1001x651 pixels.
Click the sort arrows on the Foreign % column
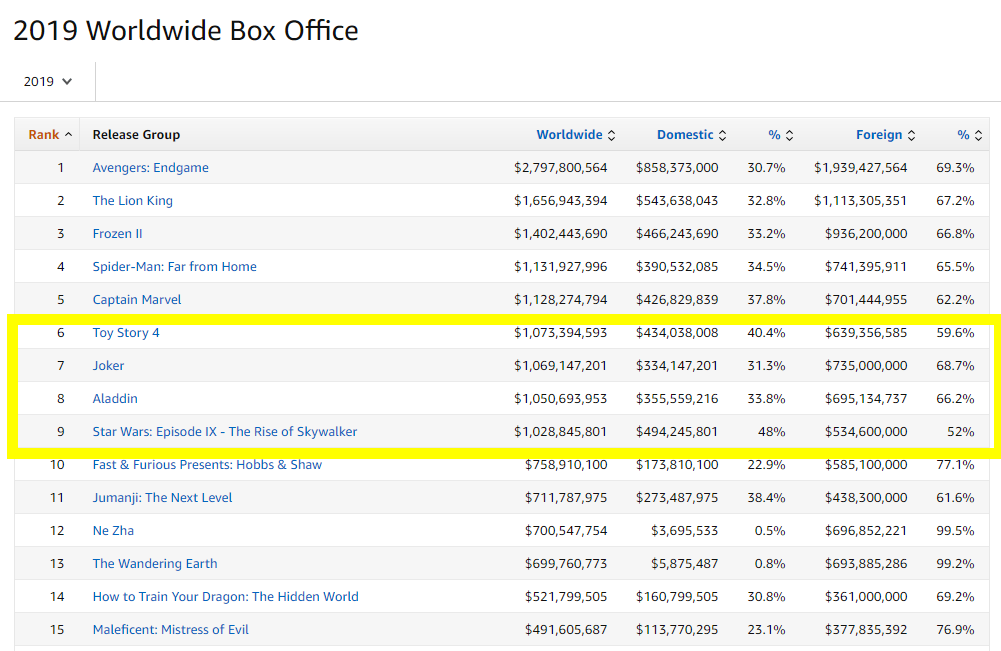[x=979, y=135]
